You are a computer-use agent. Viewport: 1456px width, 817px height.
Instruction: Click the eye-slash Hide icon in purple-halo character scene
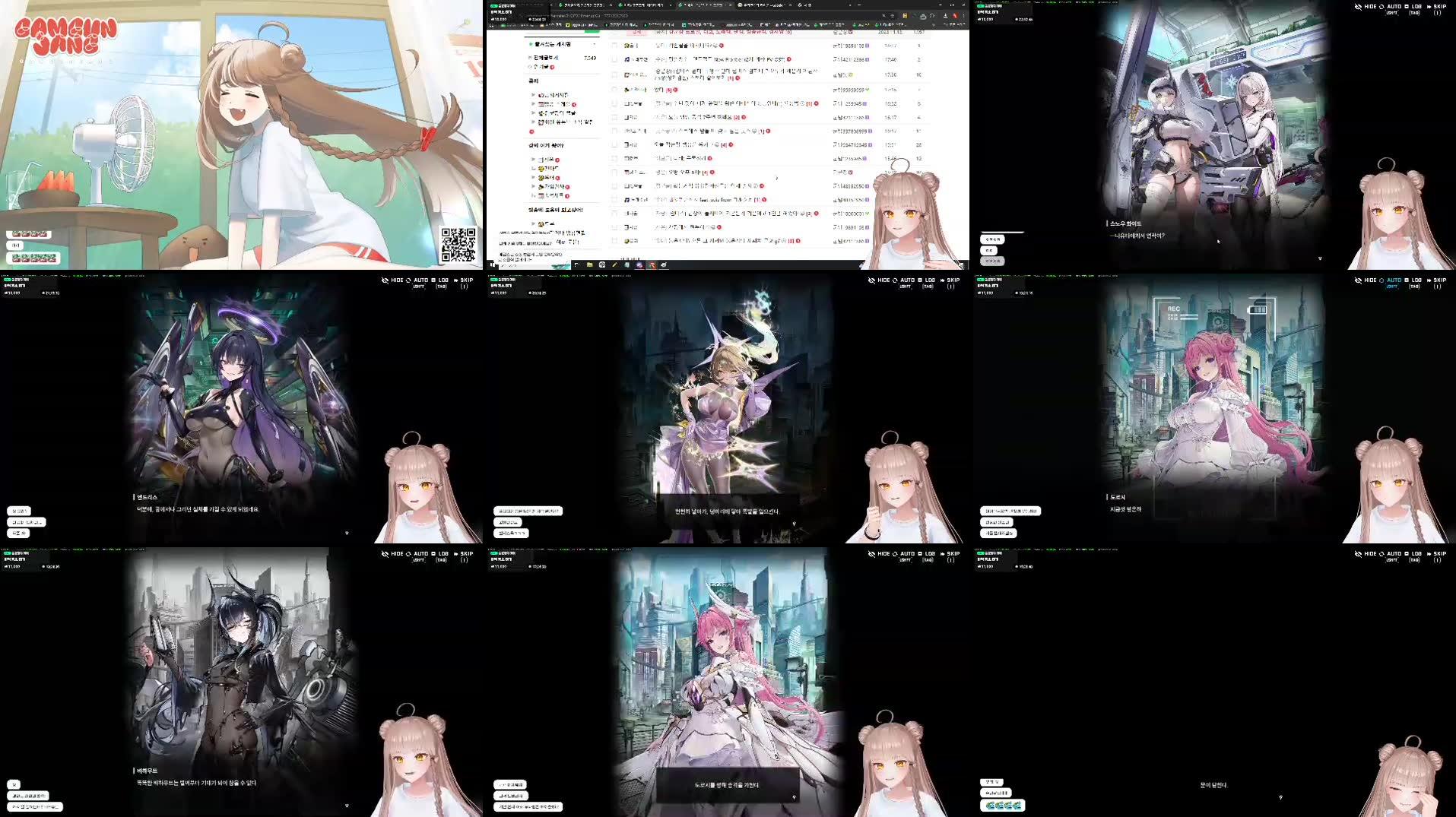(x=385, y=280)
